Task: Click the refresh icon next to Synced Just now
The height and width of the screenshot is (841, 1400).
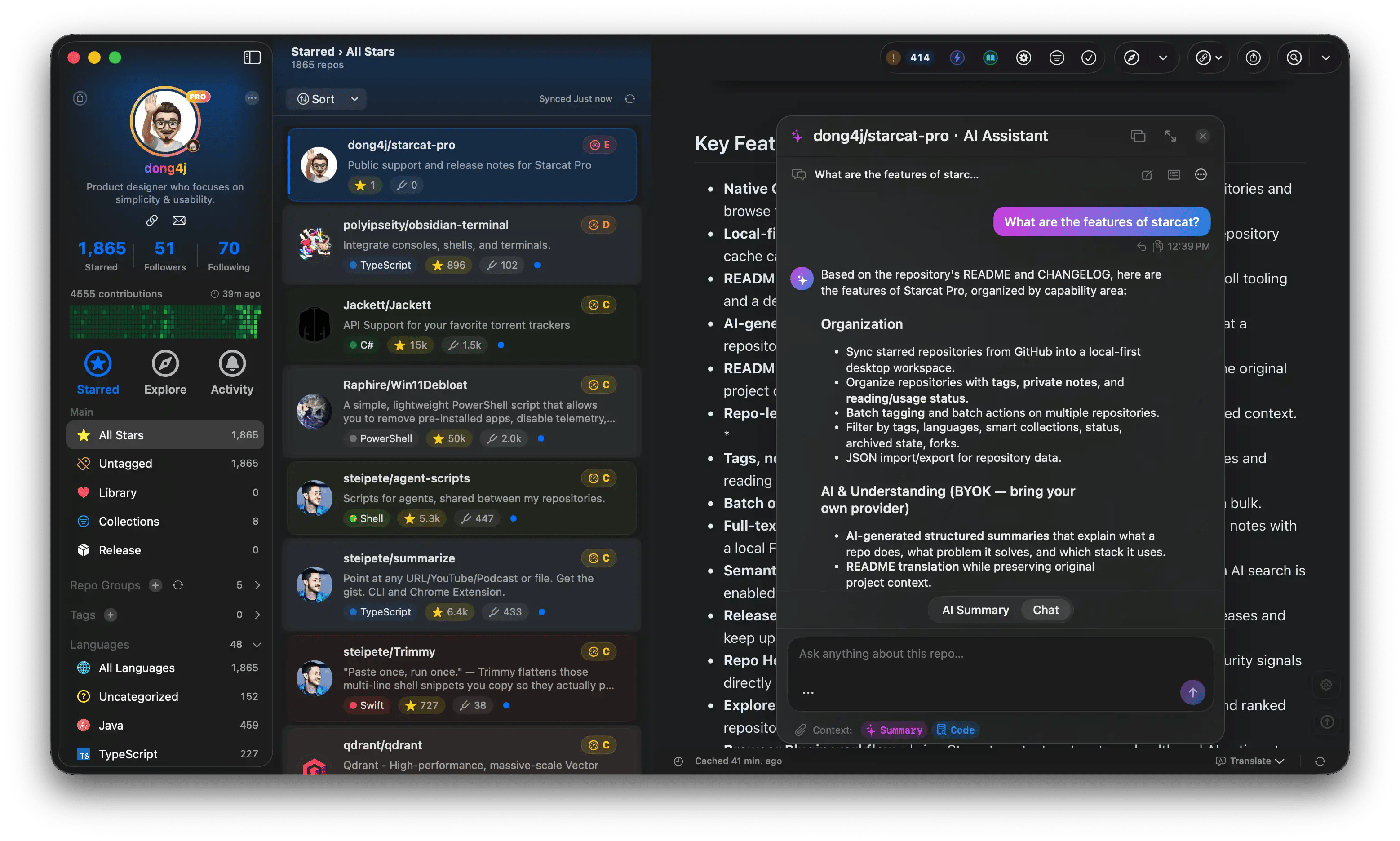Action: pyautogui.click(x=630, y=98)
